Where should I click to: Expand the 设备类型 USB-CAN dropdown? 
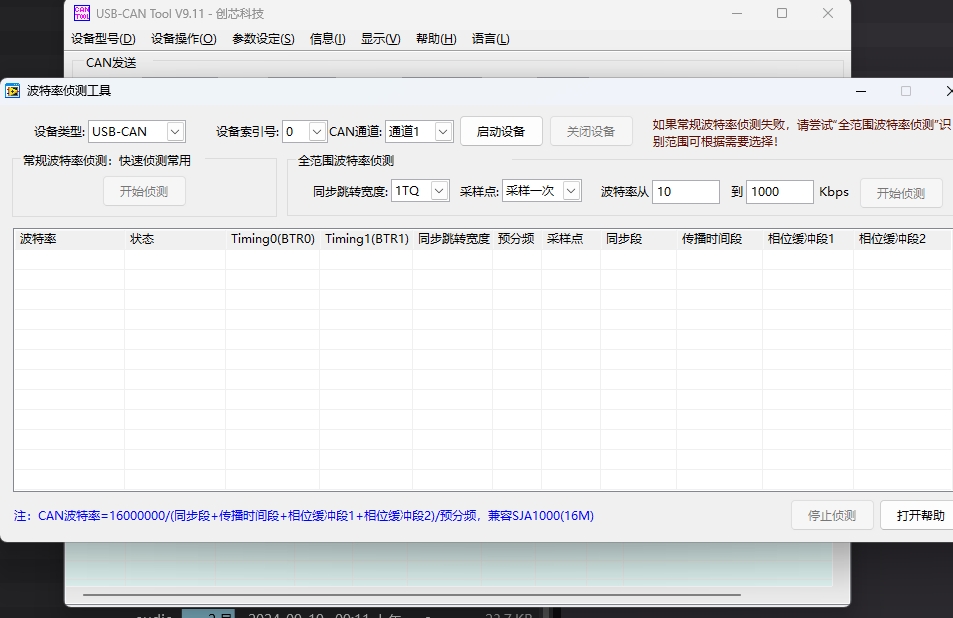pyautogui.click(x=175, y=132)
